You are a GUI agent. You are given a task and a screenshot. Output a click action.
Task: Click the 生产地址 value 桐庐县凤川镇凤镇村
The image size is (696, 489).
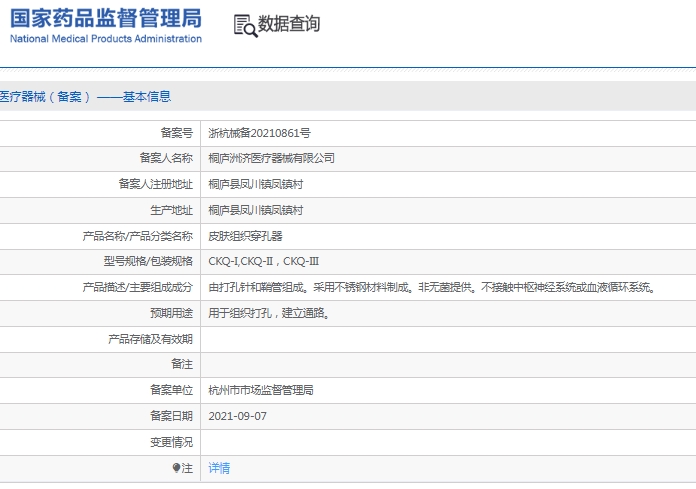[x=256, y=210]
